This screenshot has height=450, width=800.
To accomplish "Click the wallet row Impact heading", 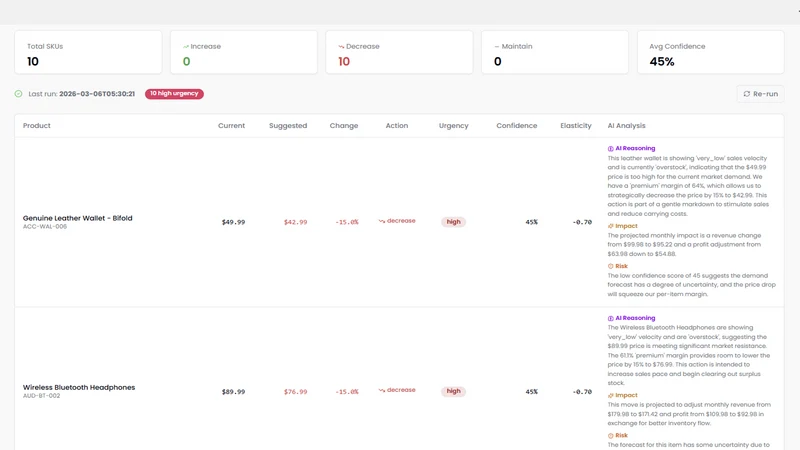I will point(627,226).
